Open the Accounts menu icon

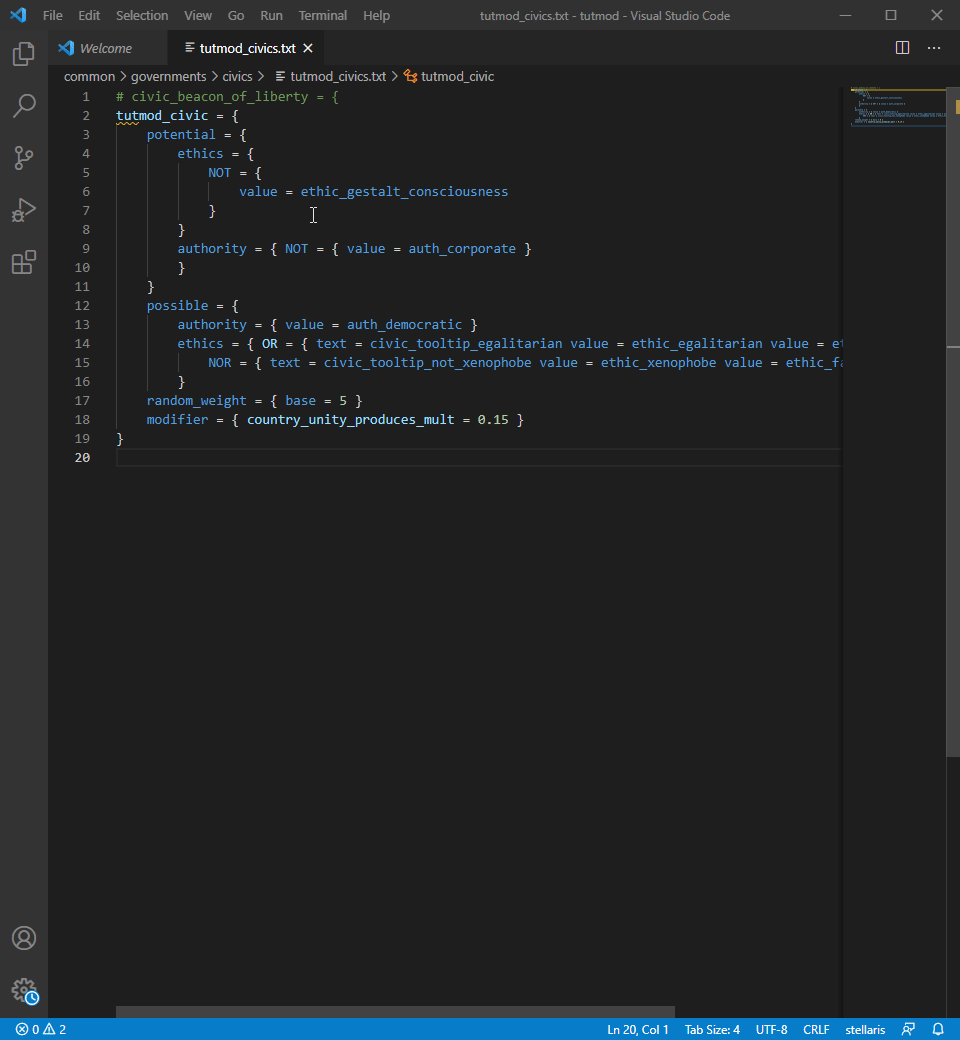click(x=24, y=938)
